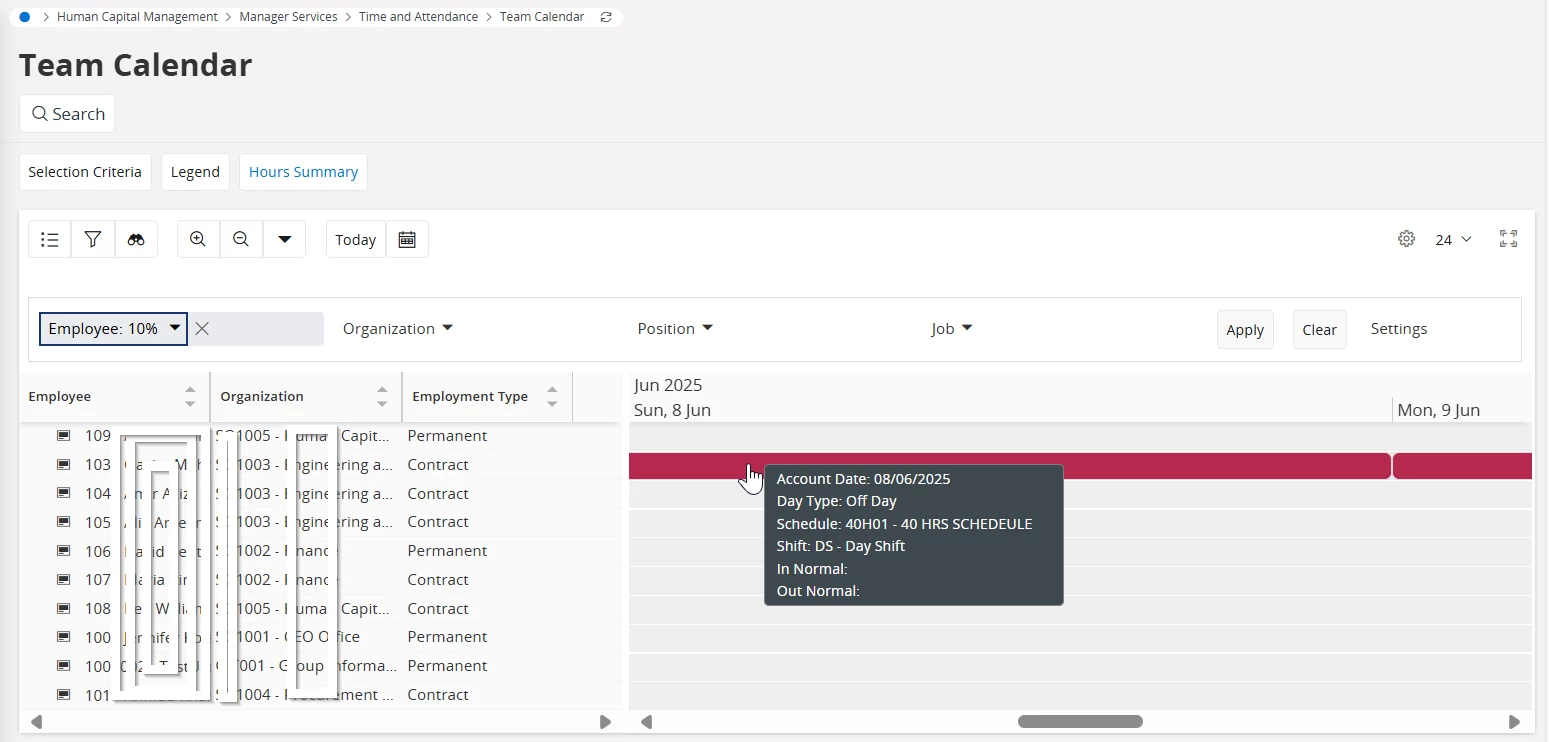Image resolution: width=1549 pixels, height=742 pixels.
Task: Select red bar on Mon, 9 Jun
Action: [1462, 466]
